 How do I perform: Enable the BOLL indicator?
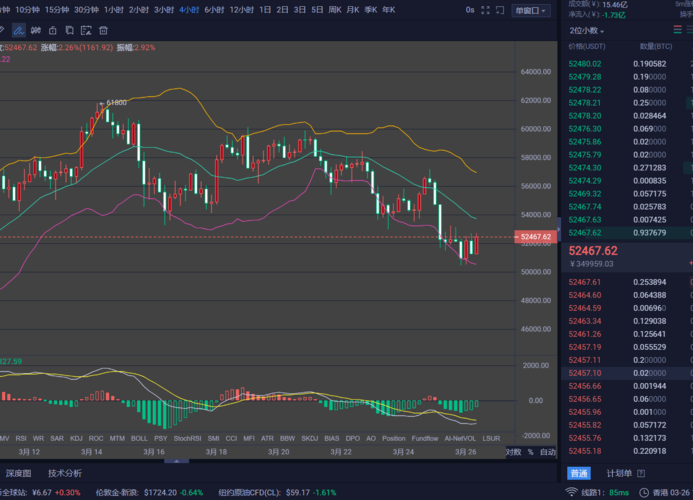pos(139,438)
